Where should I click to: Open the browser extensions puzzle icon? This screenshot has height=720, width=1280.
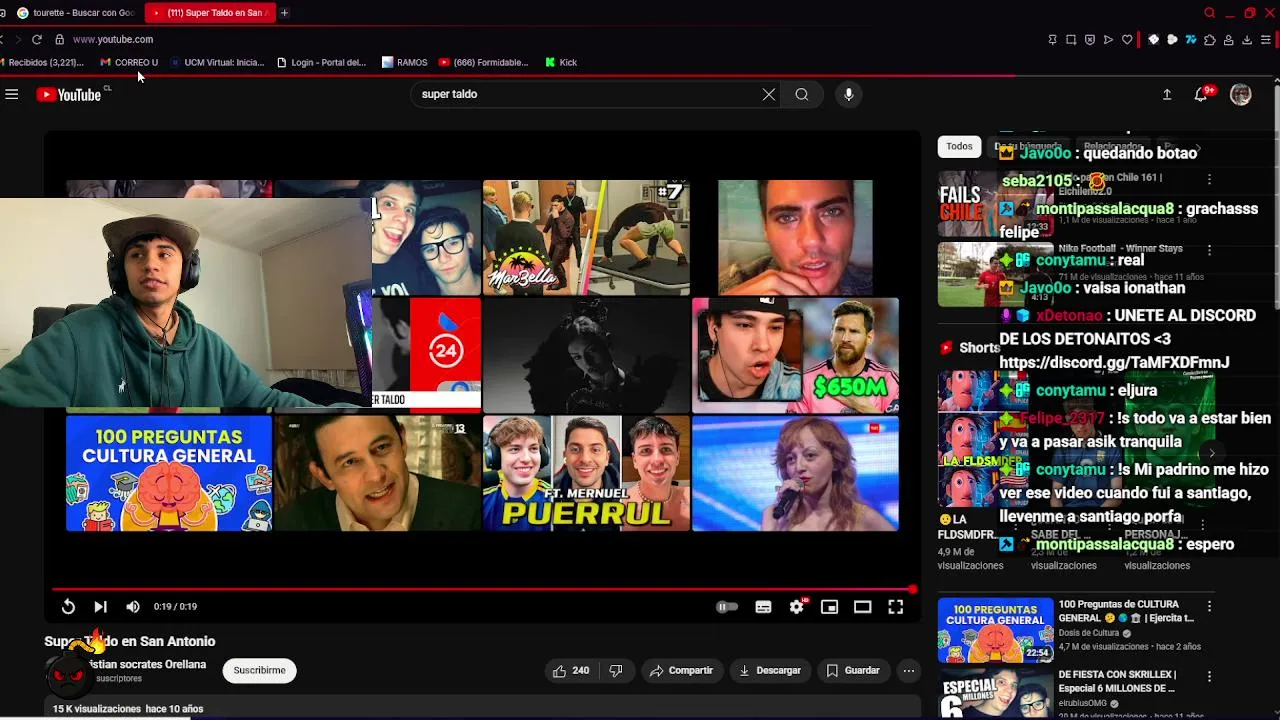pyautogui.click(x=1210, y=39)
